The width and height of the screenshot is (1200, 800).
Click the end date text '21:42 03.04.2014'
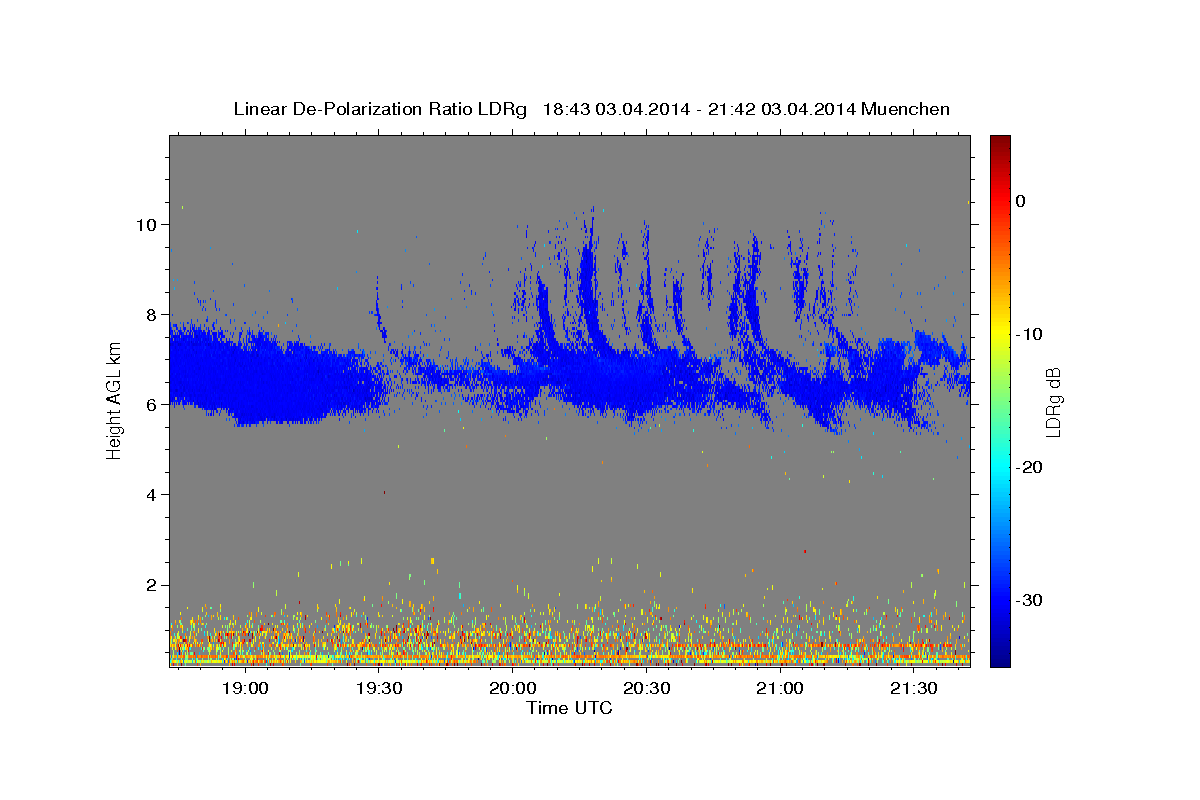[x=782, y=109]
